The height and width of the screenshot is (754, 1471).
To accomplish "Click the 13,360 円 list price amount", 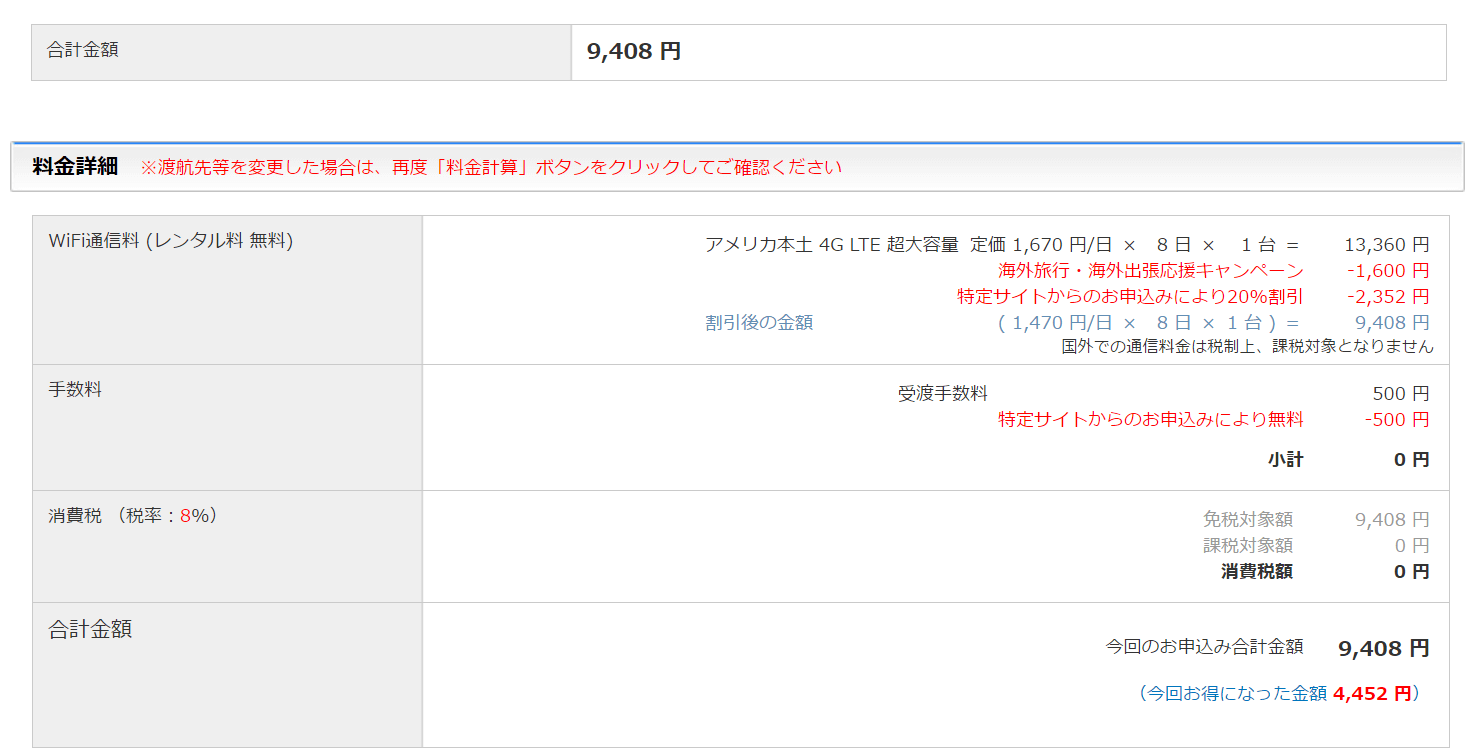I will coord(1386,245).
